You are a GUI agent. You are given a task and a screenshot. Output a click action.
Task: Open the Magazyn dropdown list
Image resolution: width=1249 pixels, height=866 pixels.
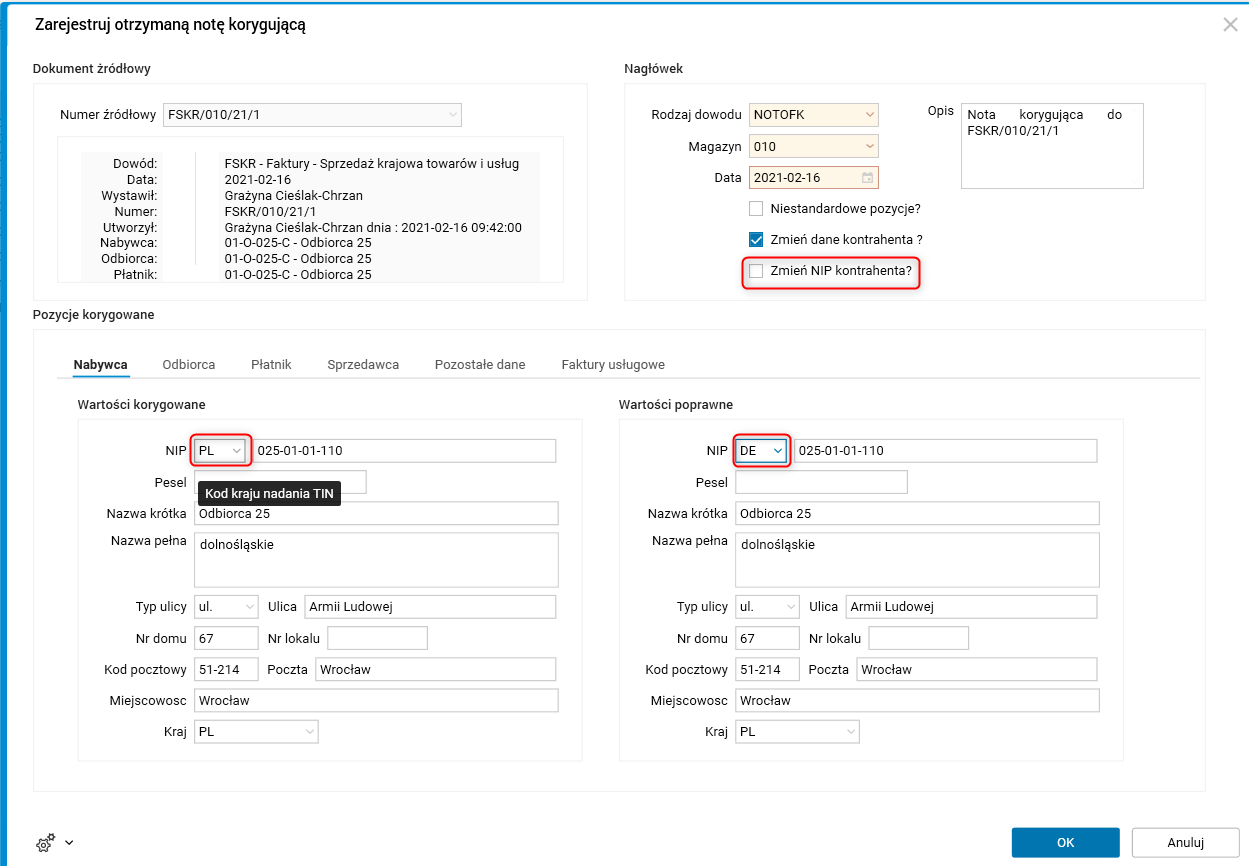(869, 146)
